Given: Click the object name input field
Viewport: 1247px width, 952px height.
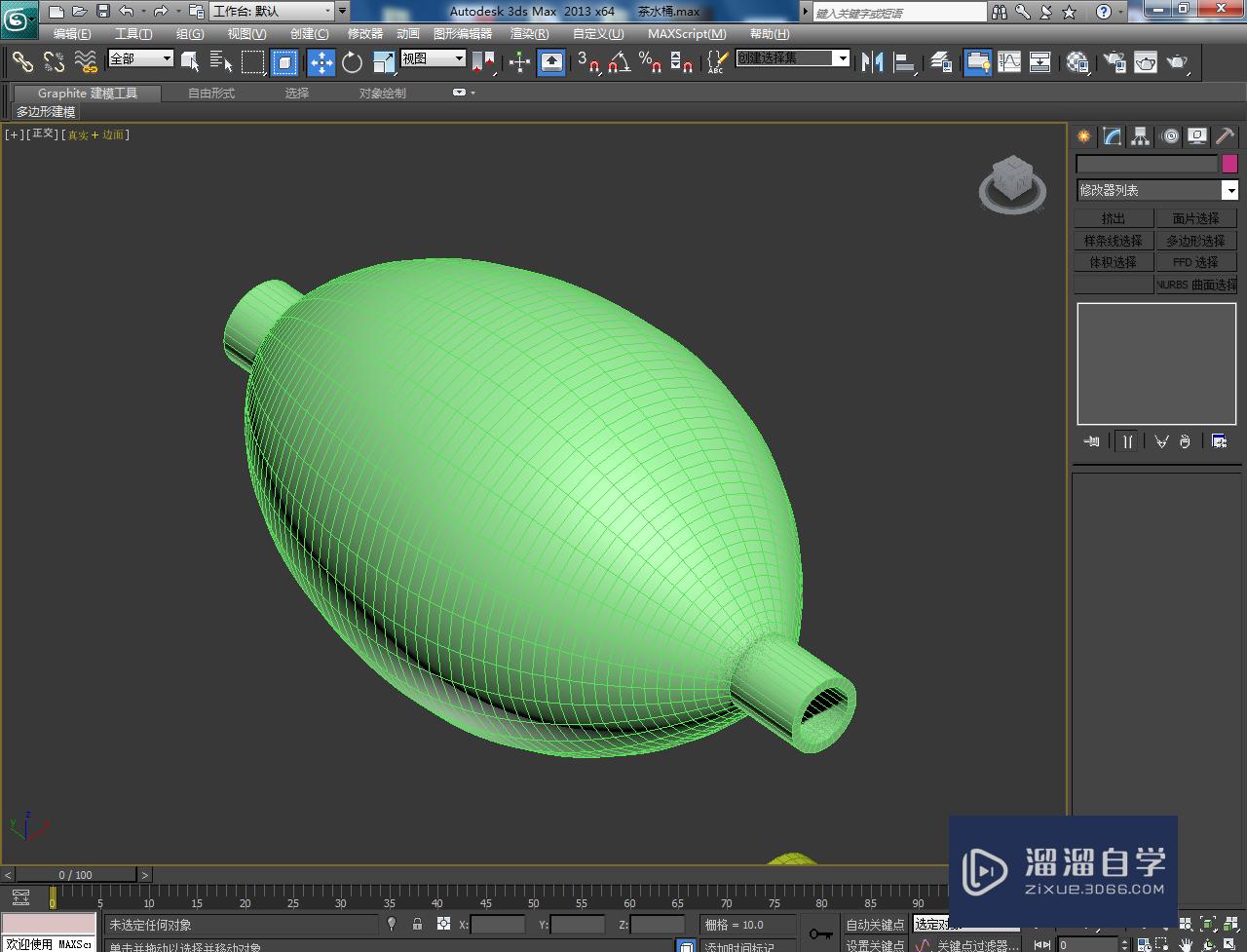Looking at the screenshot, I should click(1147, 164).
